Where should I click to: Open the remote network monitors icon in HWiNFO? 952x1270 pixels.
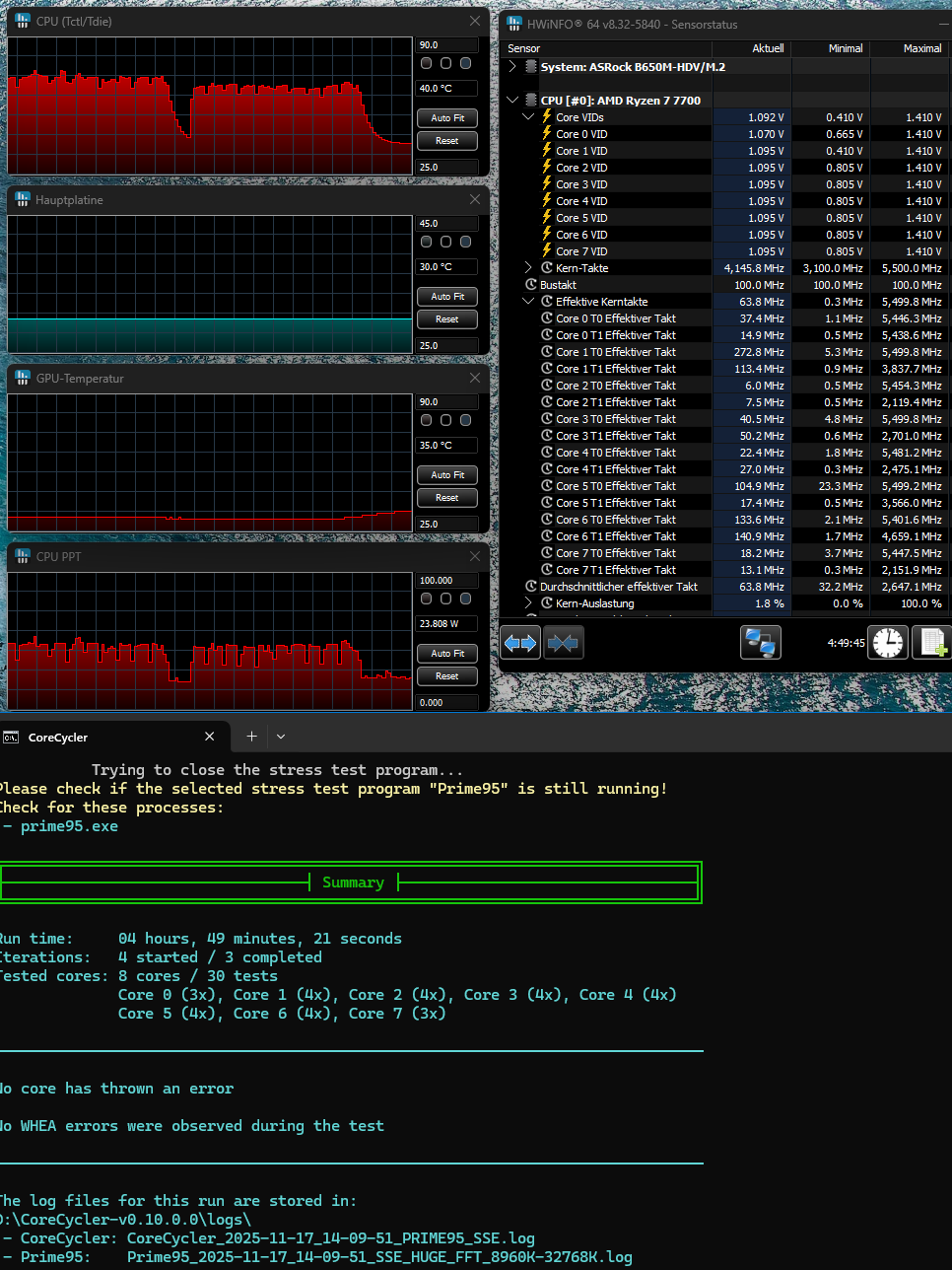(x=761, y=643)
